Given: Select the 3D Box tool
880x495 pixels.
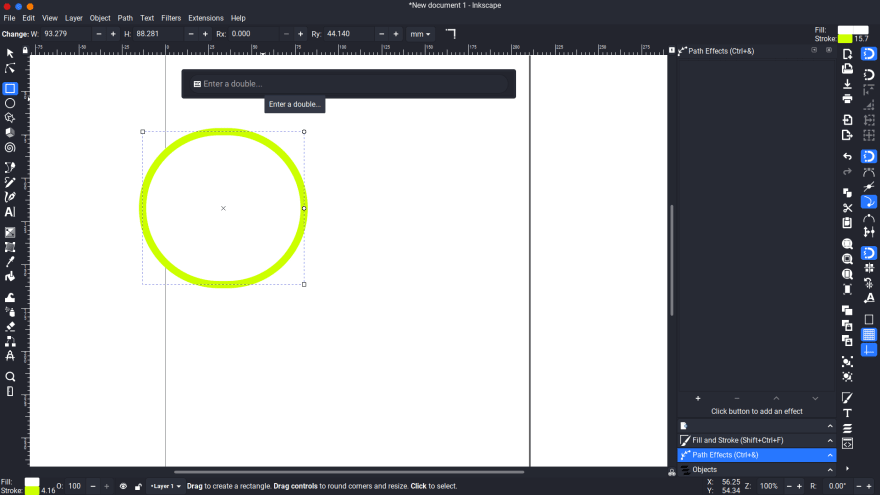Looking at the screenshot, I should point(10,133).
